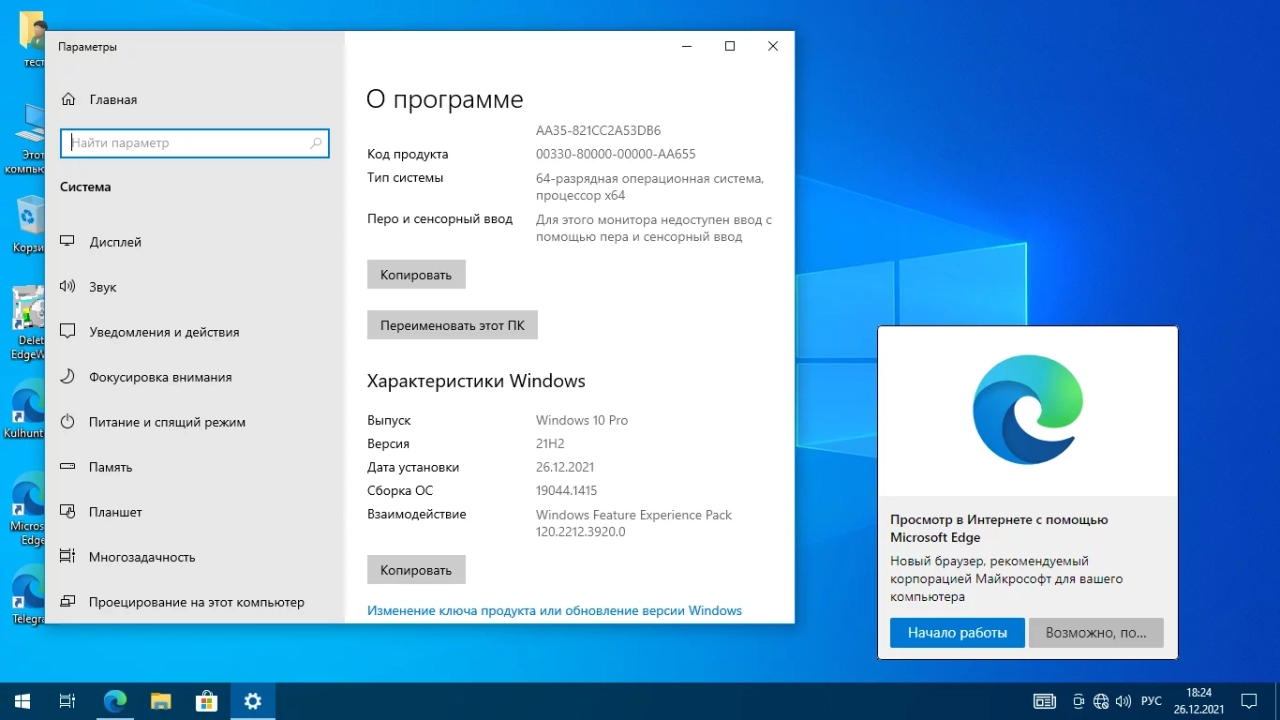Click the Найти параметр search field
The width and height of the screenshot is (1280, 720).
coord(195,143)
